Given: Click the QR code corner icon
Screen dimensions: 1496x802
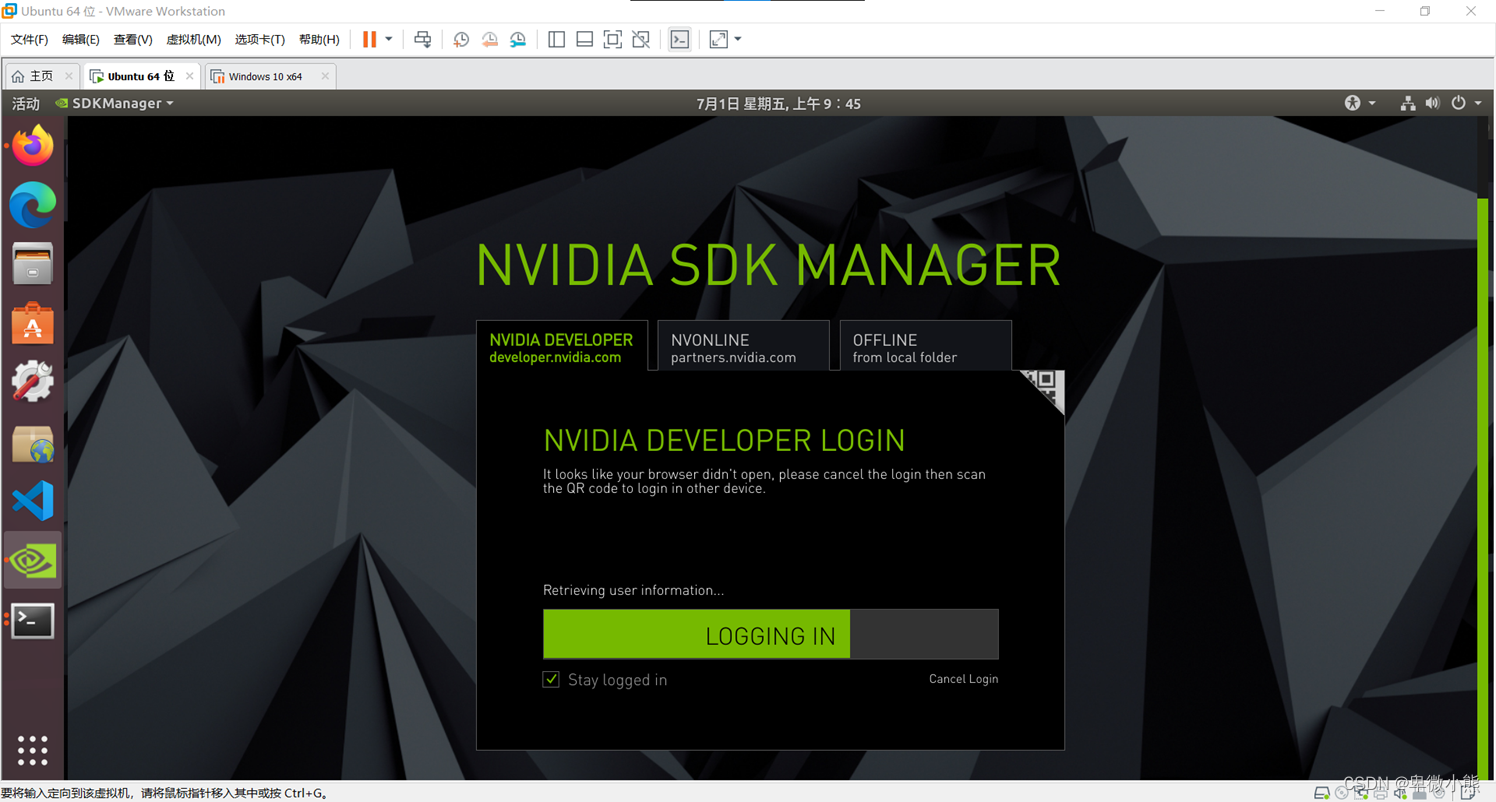Looking at the screenshot, I should click(x=1045, y=388).
